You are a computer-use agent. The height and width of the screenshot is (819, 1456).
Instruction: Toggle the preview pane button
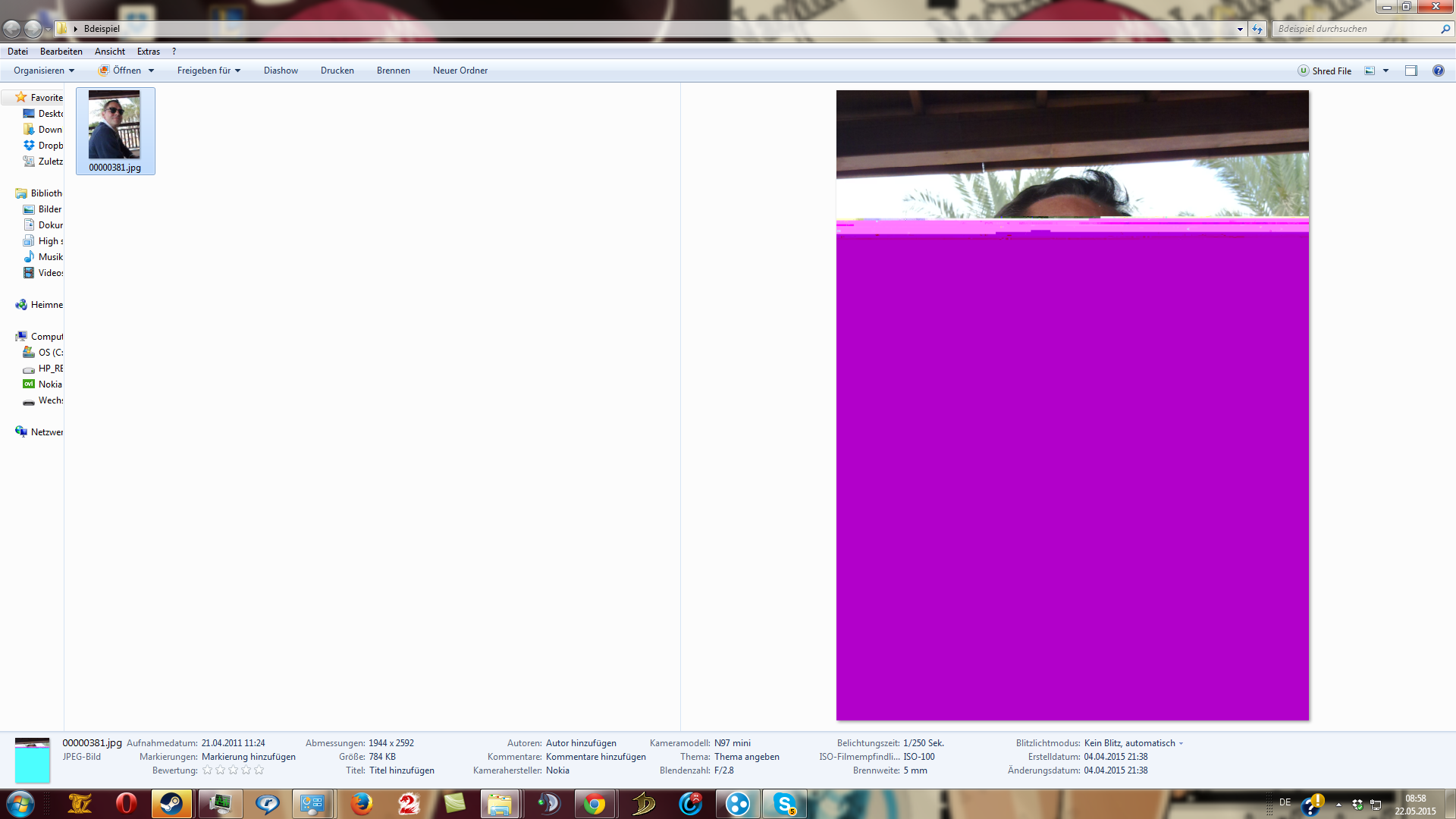click(x=1410, y=71)
